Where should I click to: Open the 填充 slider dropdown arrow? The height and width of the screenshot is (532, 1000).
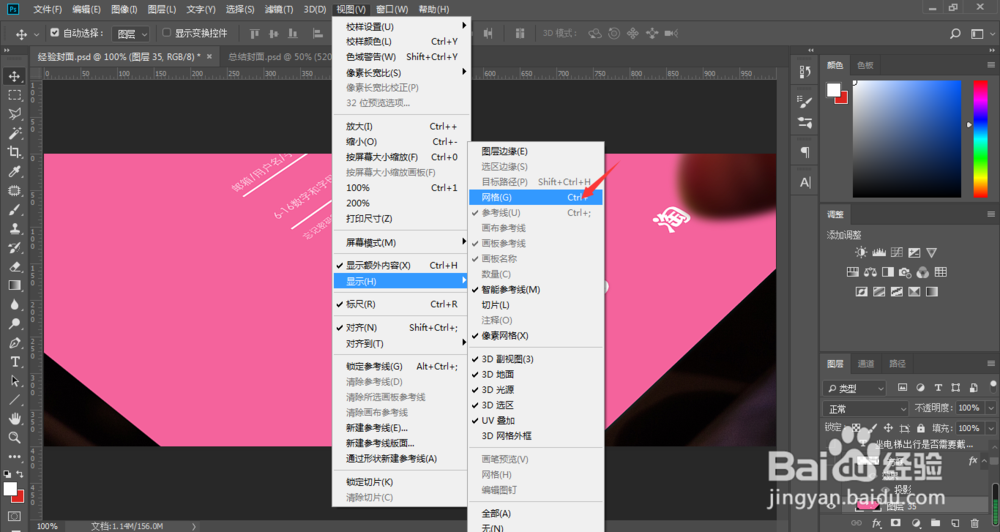(991, 429)
